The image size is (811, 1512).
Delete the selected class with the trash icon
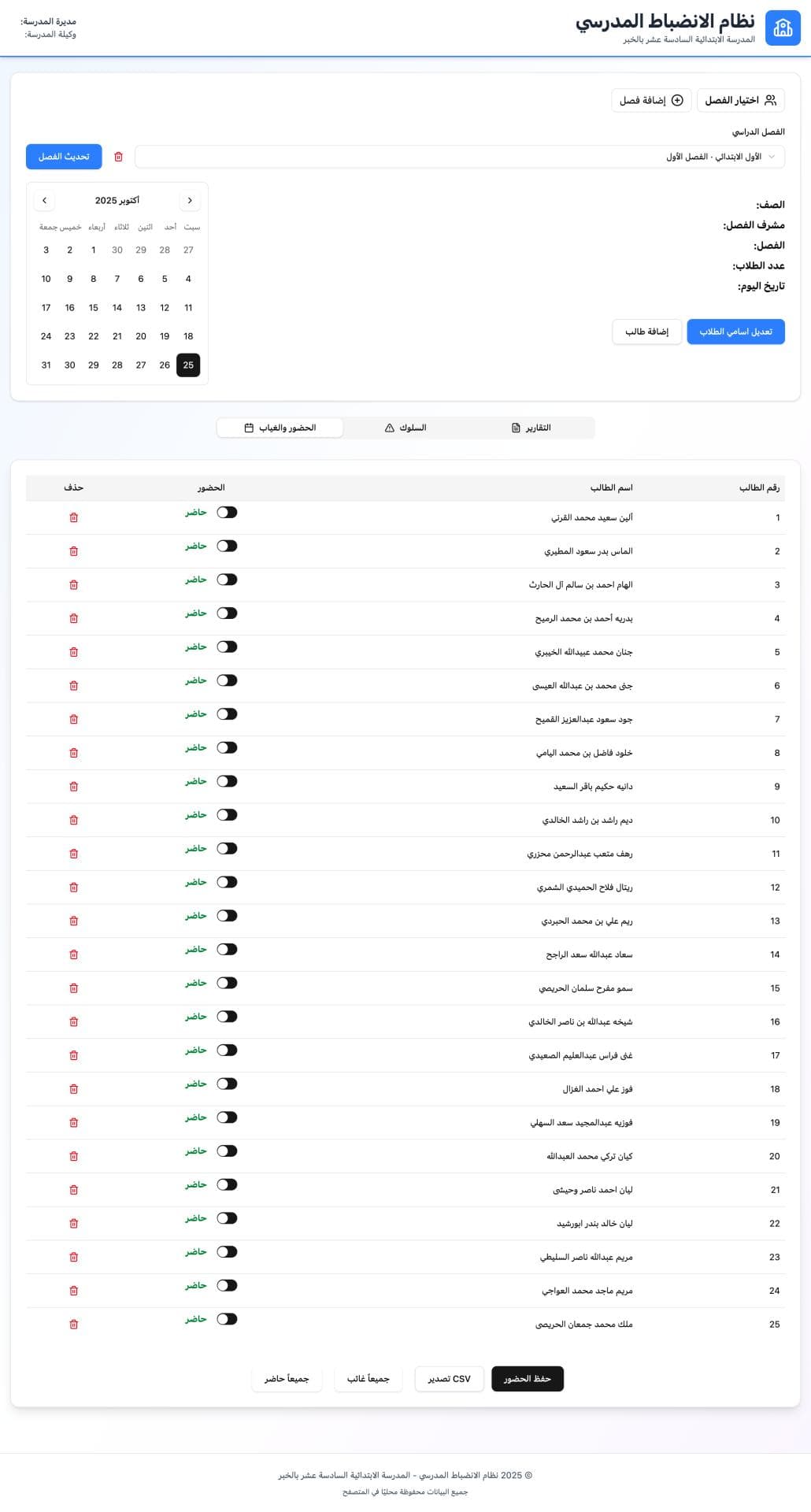[119, 157]
